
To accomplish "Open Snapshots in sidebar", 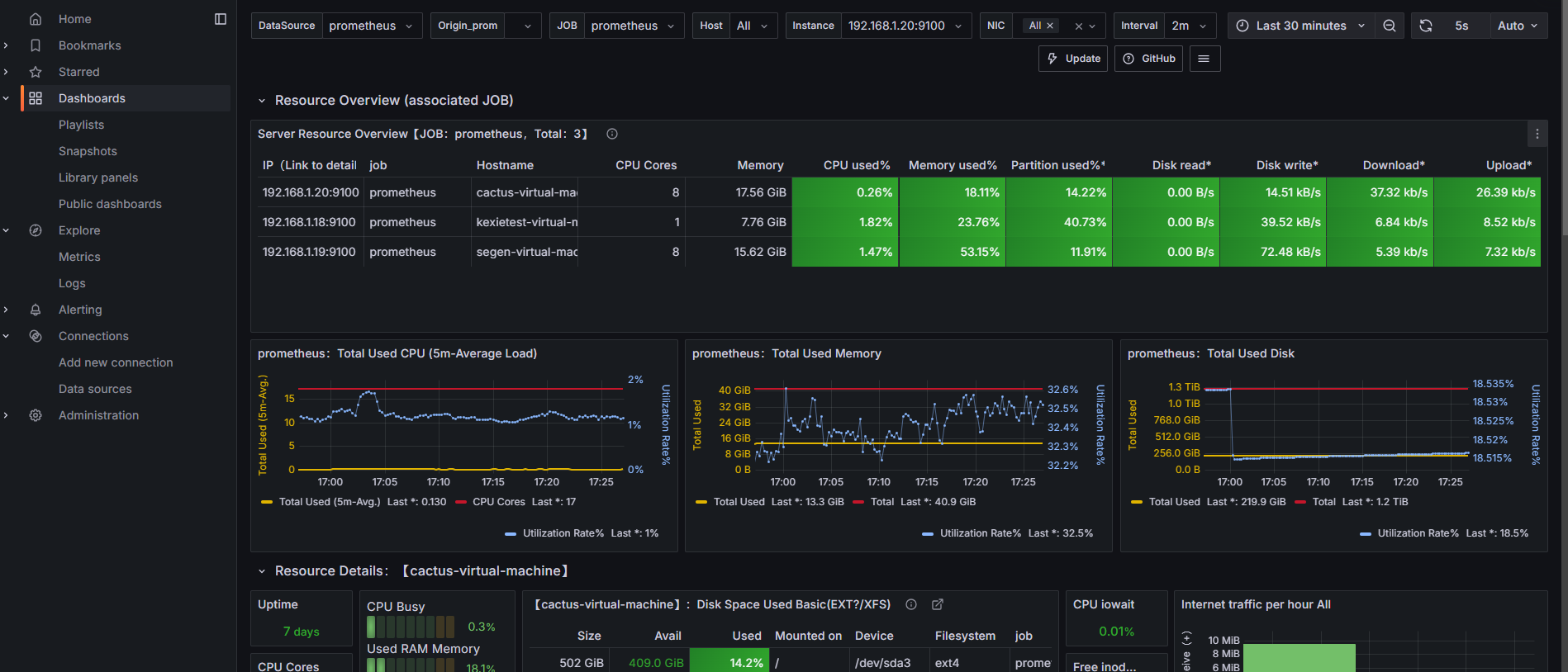I will 88,151.
